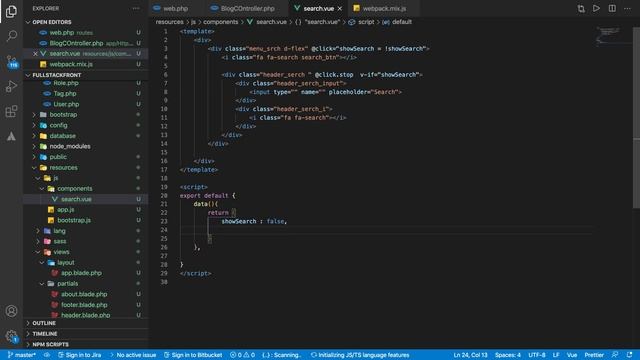Change file encoding UTF-8
Screen dimensions: 640x360
coord(537,355)
